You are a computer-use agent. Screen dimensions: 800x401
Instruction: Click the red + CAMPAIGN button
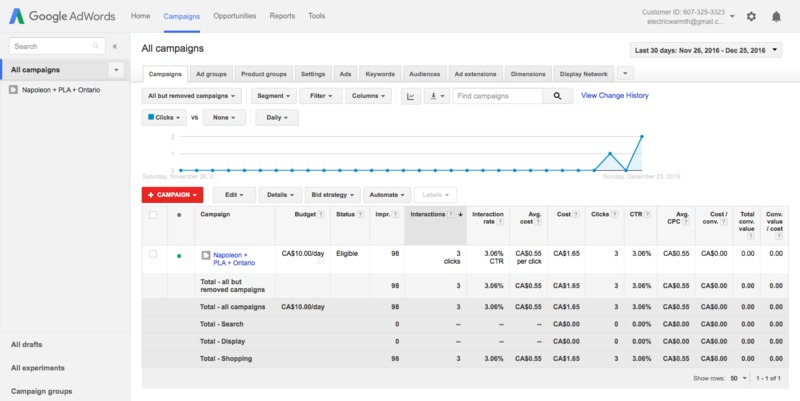(x=173, y=195)
